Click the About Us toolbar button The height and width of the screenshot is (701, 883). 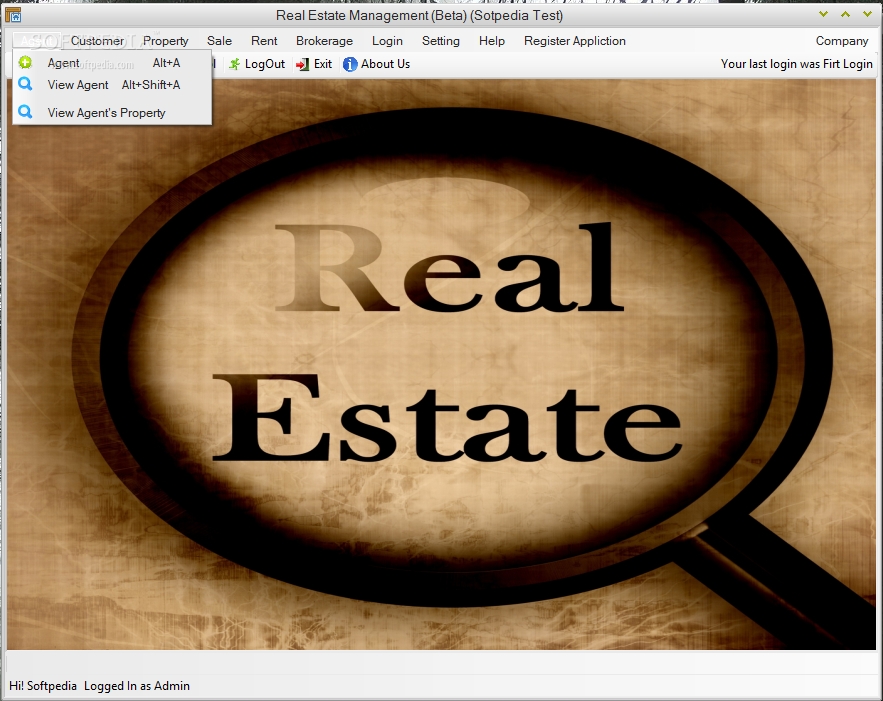(x=376, y=64)
